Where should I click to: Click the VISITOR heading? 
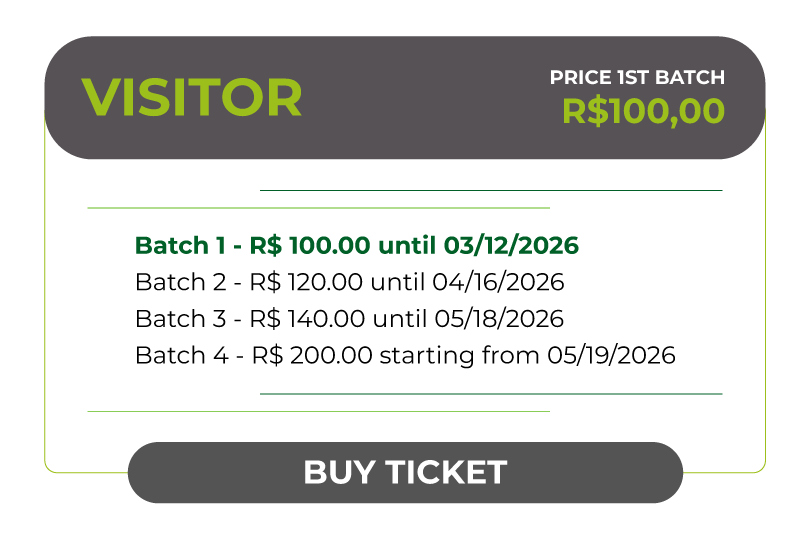[191, 98]
